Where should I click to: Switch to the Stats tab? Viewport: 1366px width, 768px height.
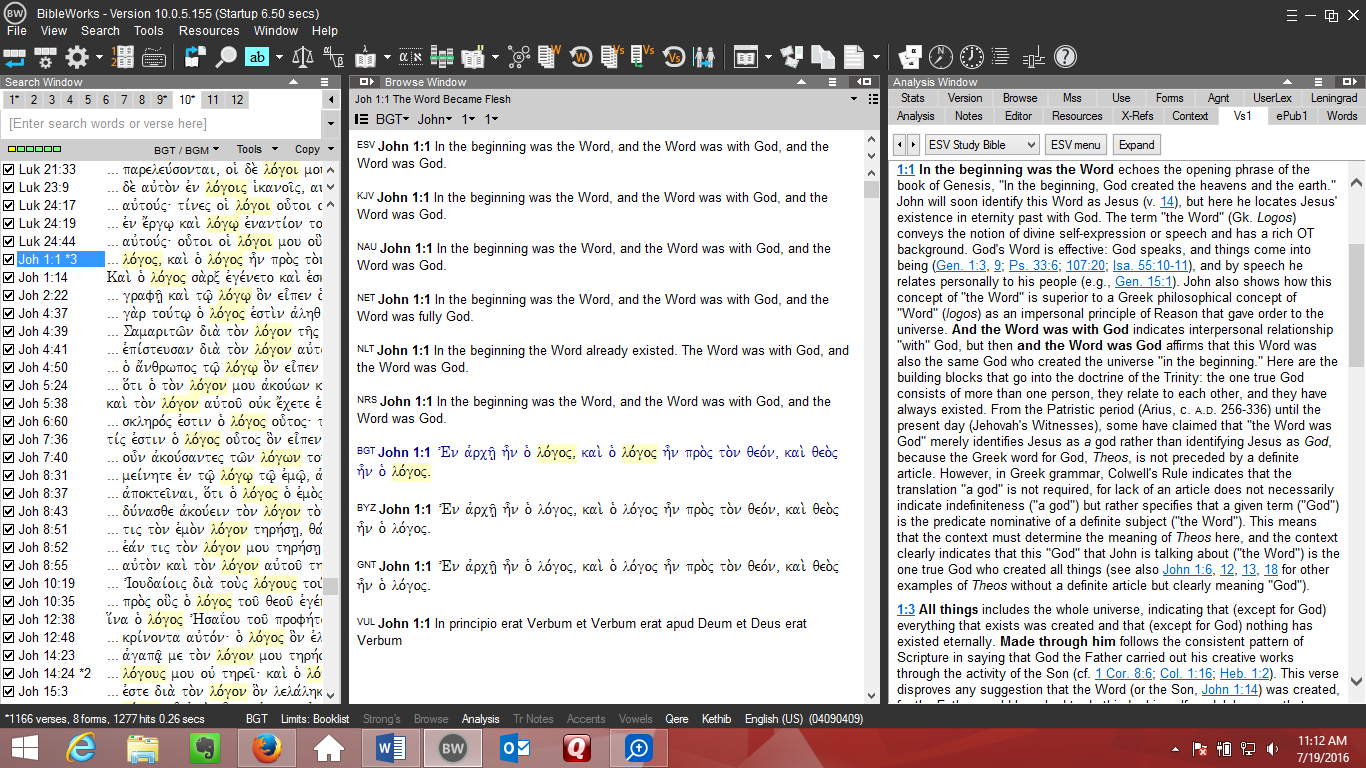912,98
